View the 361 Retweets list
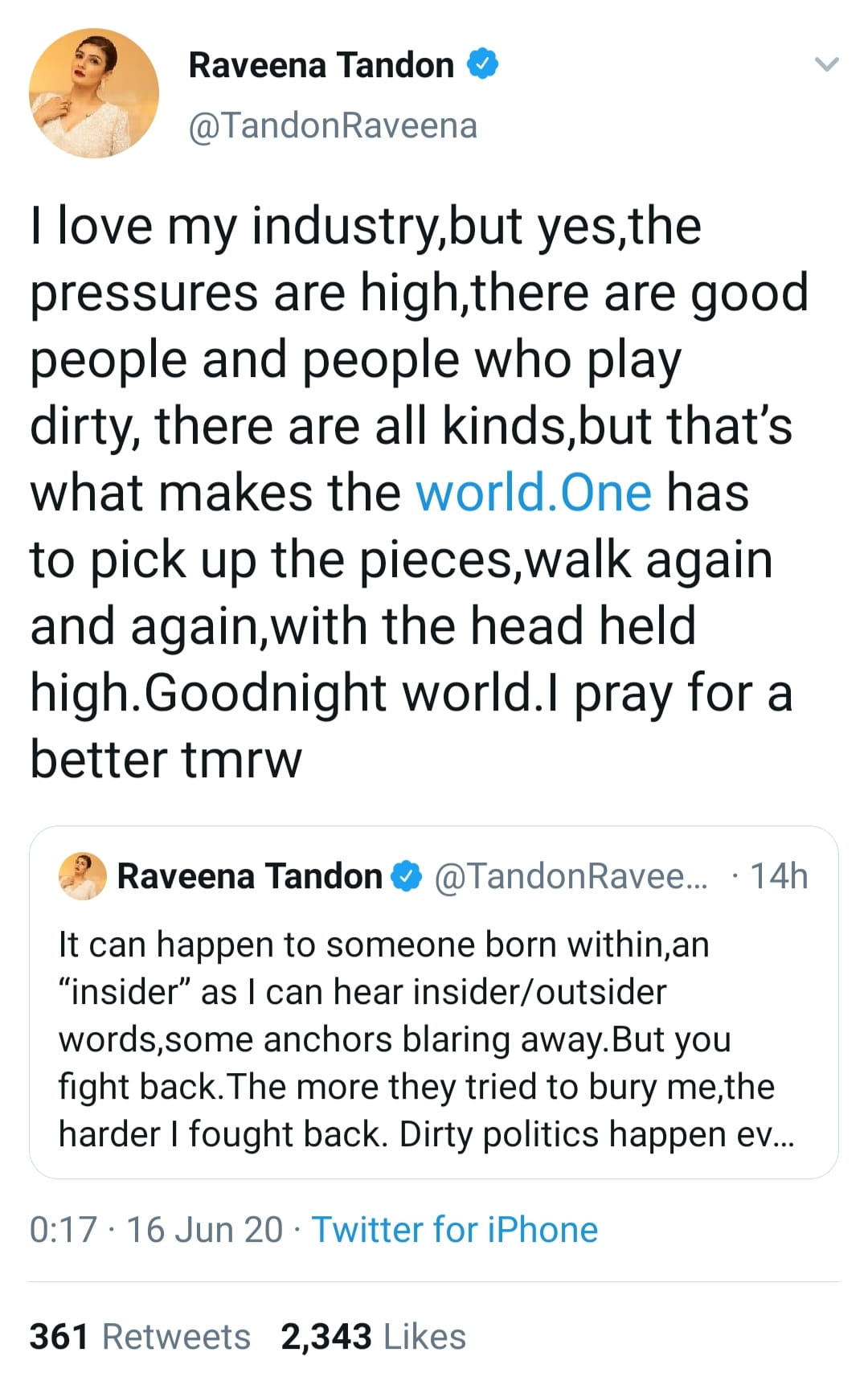Image resolution: width=868 pixels, height=1381 pixels. pyautogui.click(x=140, y=1337)
